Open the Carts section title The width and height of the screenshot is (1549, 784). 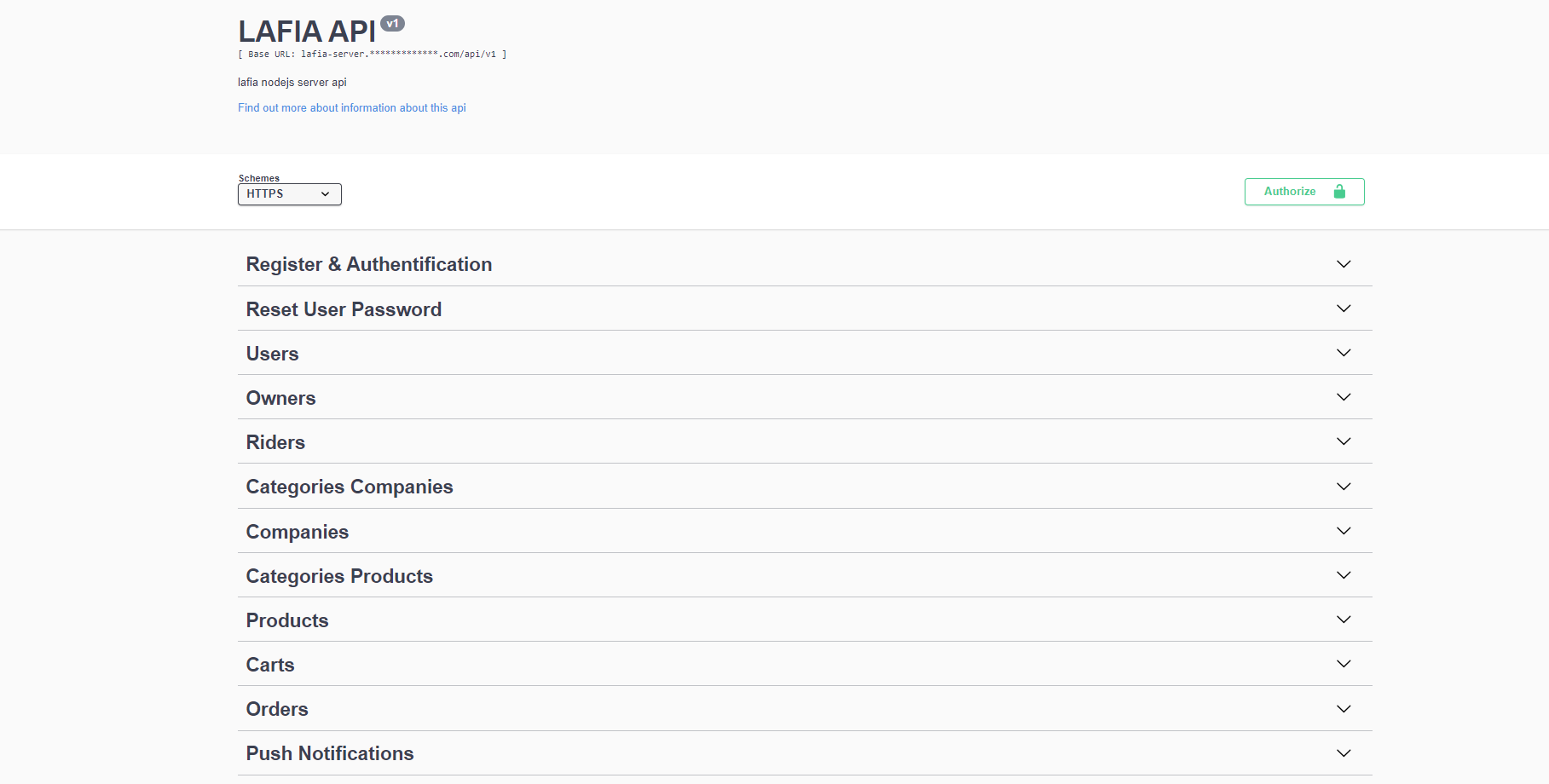[270, 665]
